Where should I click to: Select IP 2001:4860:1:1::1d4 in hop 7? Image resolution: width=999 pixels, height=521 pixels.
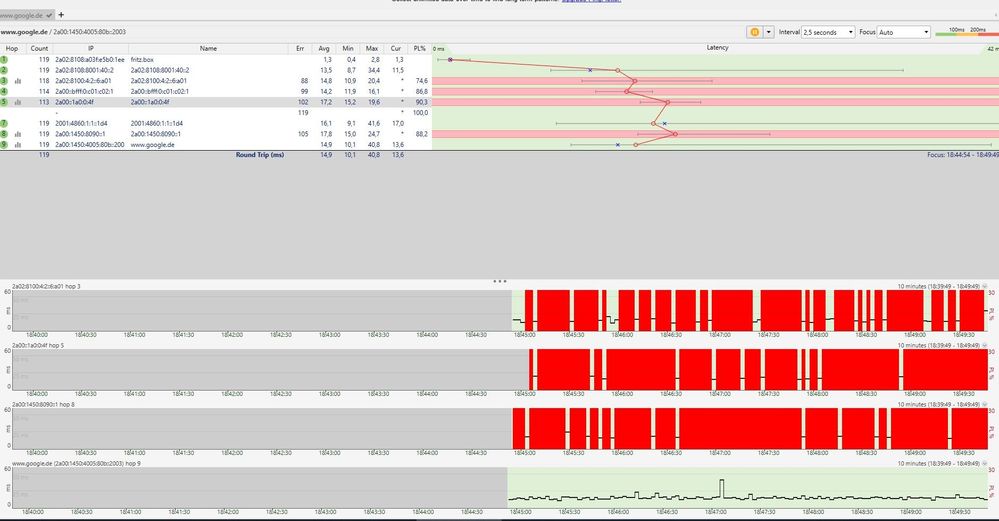[81, 124]
